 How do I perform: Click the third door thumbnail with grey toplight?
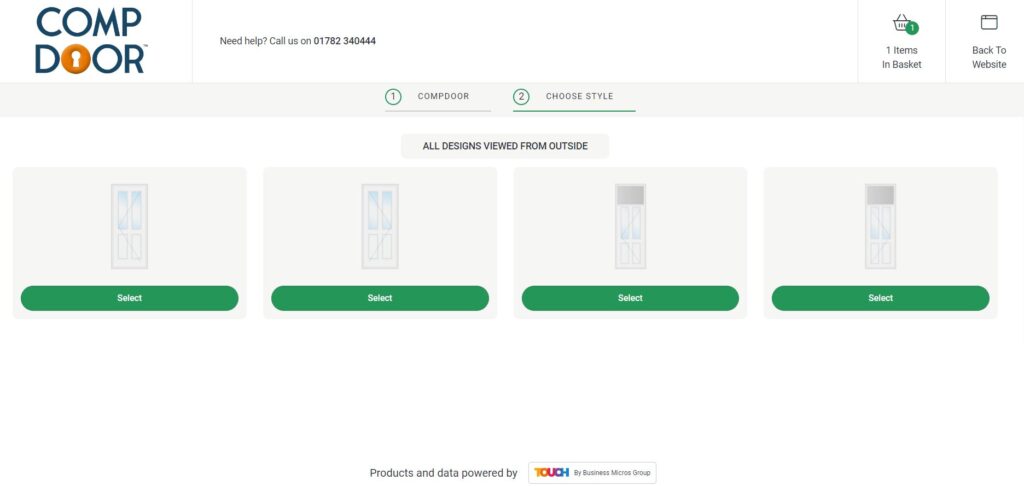tap(630, 226)
